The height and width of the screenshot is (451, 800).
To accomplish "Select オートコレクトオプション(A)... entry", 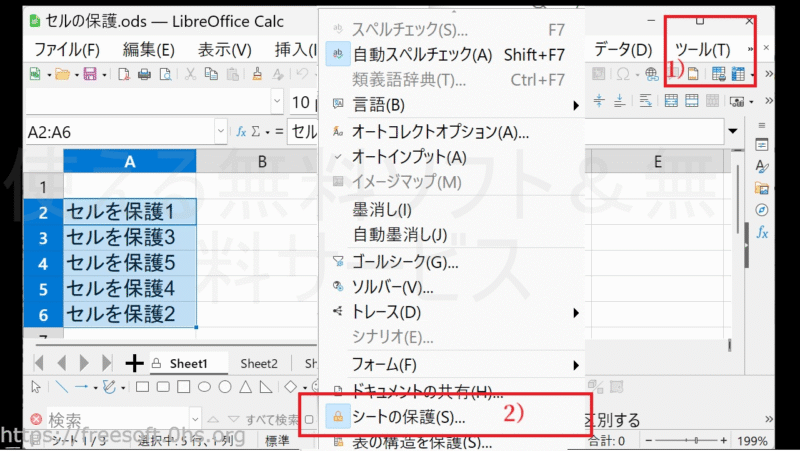I will click(441, 131).
